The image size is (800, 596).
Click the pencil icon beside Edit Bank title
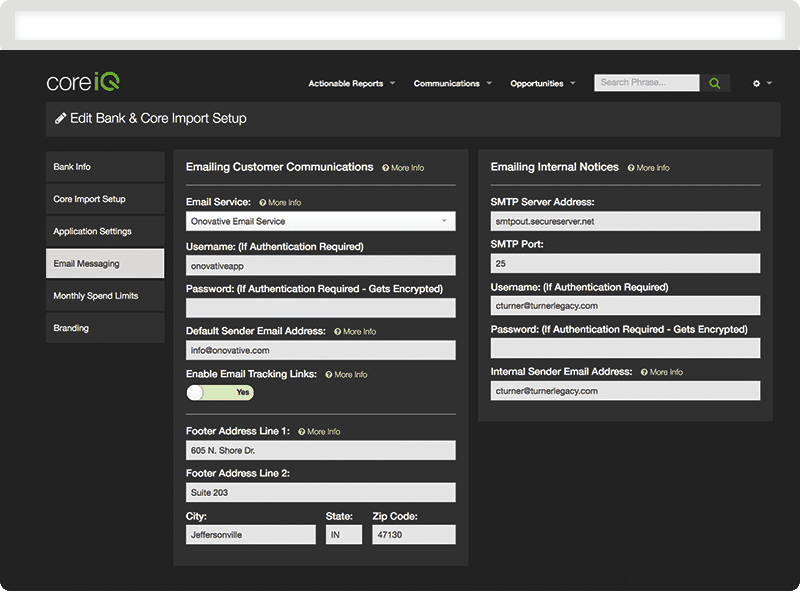pos(61,118)
